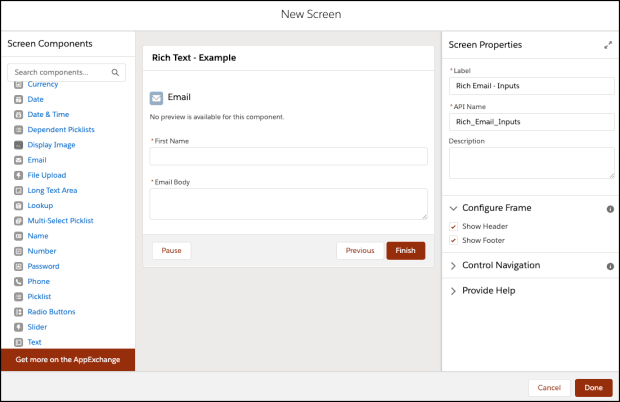Screen dimensions: 620x402
Task: Select the Password component icon
Action: pyautogui.click(x=18, y=266)
